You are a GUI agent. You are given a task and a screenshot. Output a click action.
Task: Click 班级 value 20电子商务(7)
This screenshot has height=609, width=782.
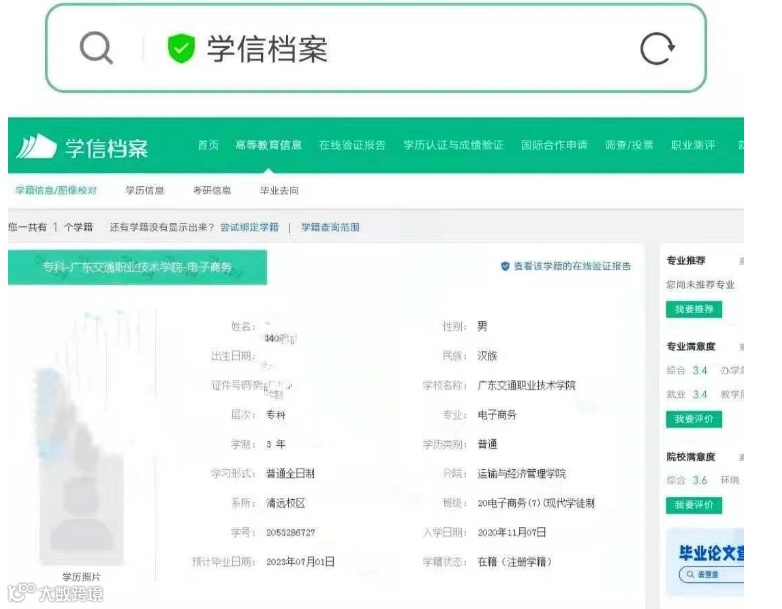(536, 503)
